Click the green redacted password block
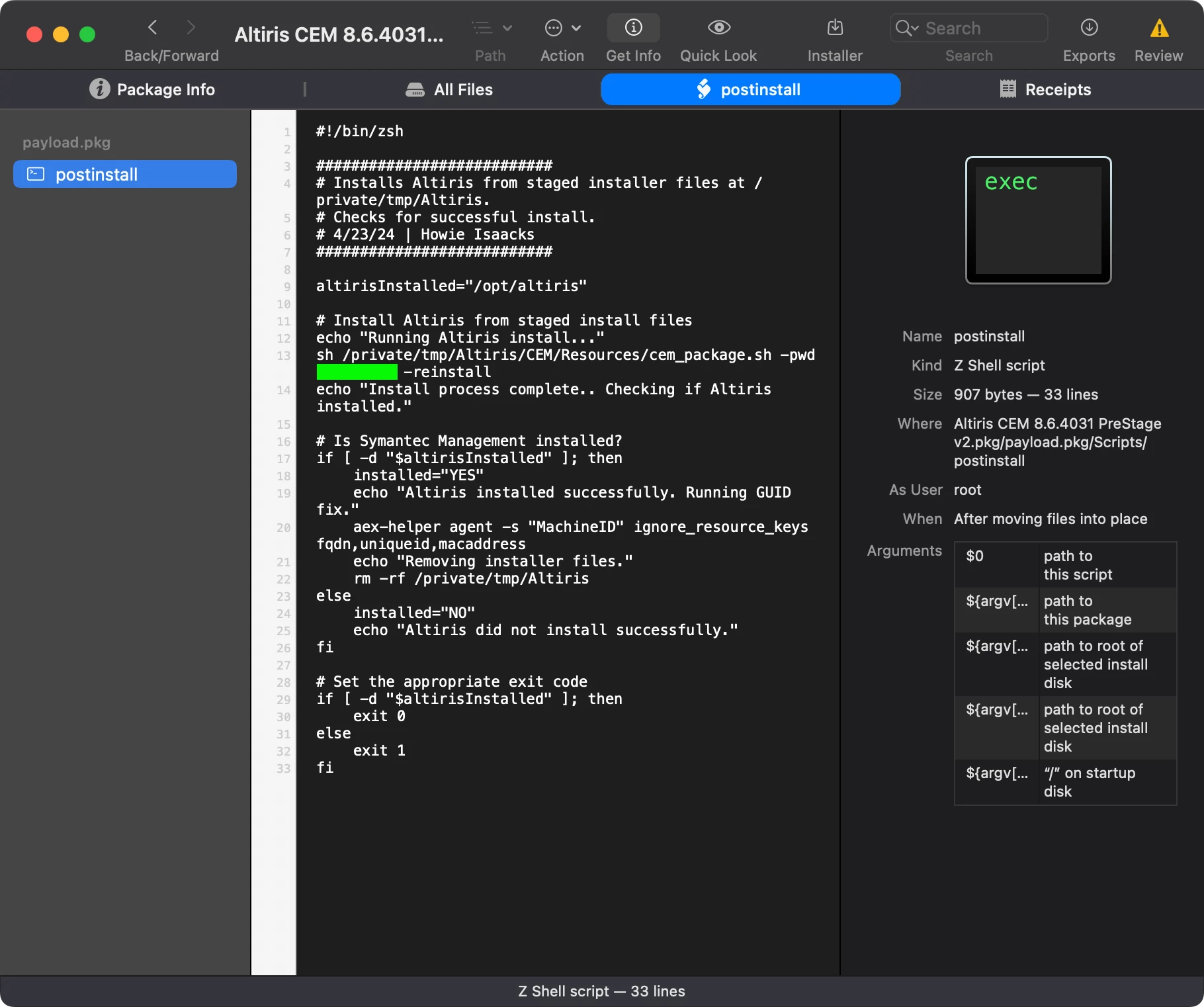The width and height of the screenshot is (1204, 1007). (357, 372)
